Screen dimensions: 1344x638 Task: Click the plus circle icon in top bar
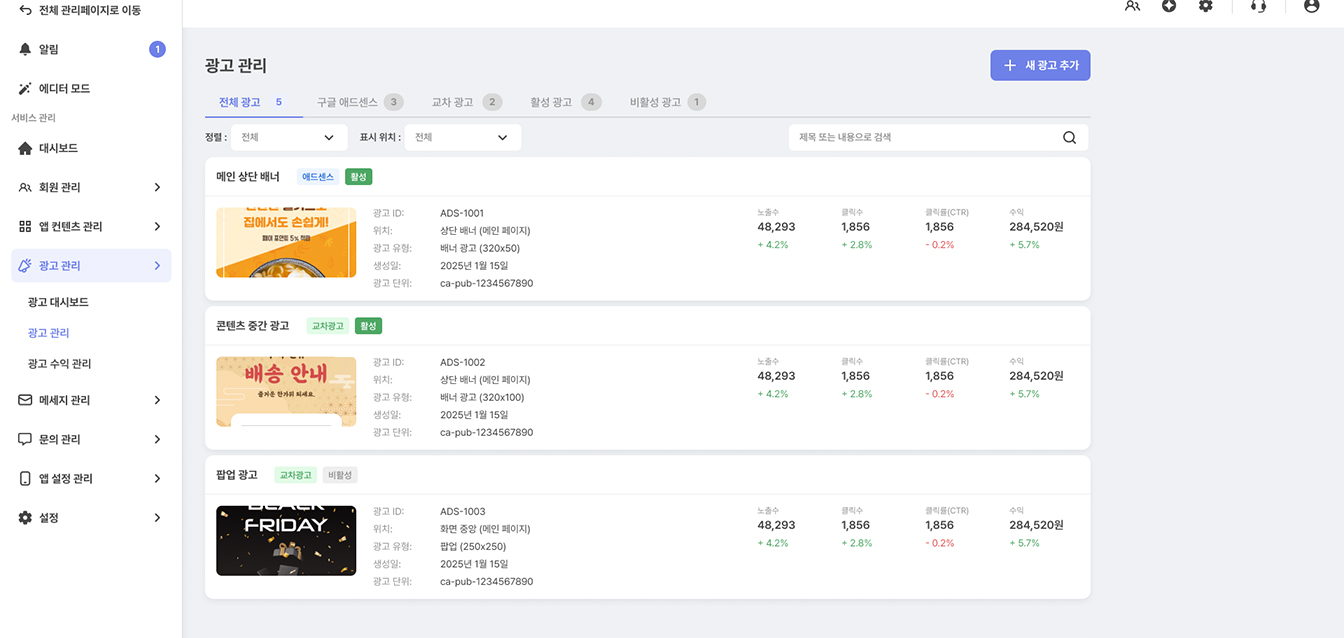pos(1168,6)
